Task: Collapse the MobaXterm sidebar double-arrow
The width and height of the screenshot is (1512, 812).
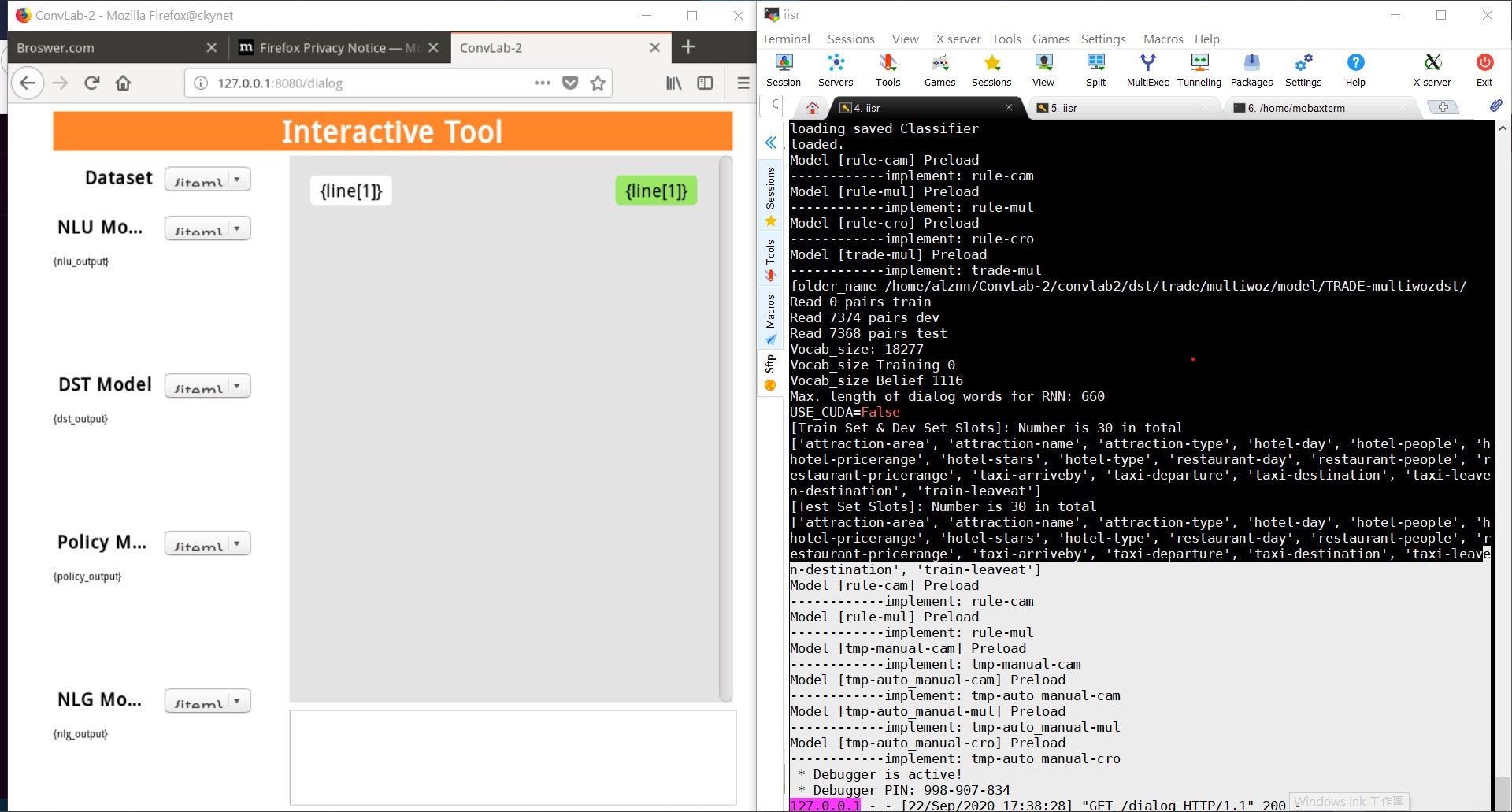Action: (770, 143)
